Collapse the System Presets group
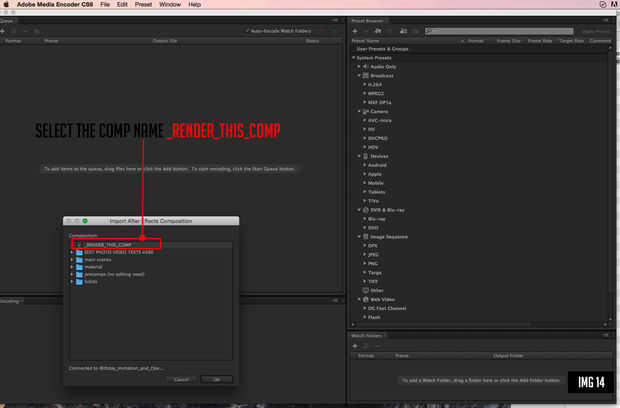620x408 pixels. tap(354, 58)
